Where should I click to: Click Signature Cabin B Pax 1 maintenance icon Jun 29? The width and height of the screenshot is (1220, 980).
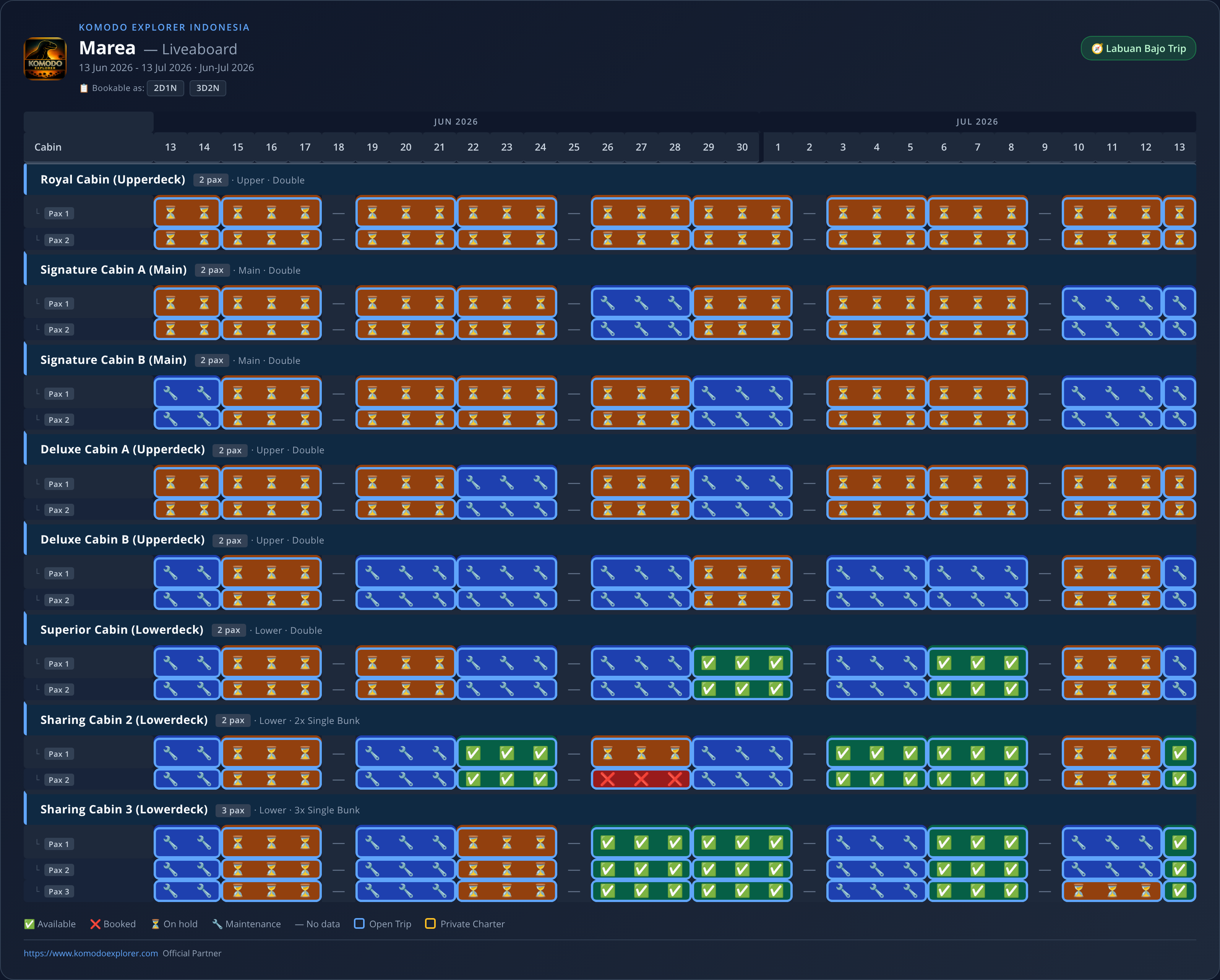pos(709,393)
